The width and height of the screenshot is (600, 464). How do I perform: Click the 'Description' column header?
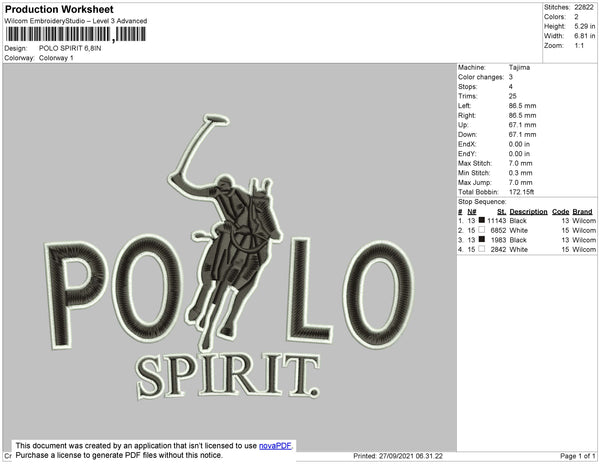click(528, 212)
